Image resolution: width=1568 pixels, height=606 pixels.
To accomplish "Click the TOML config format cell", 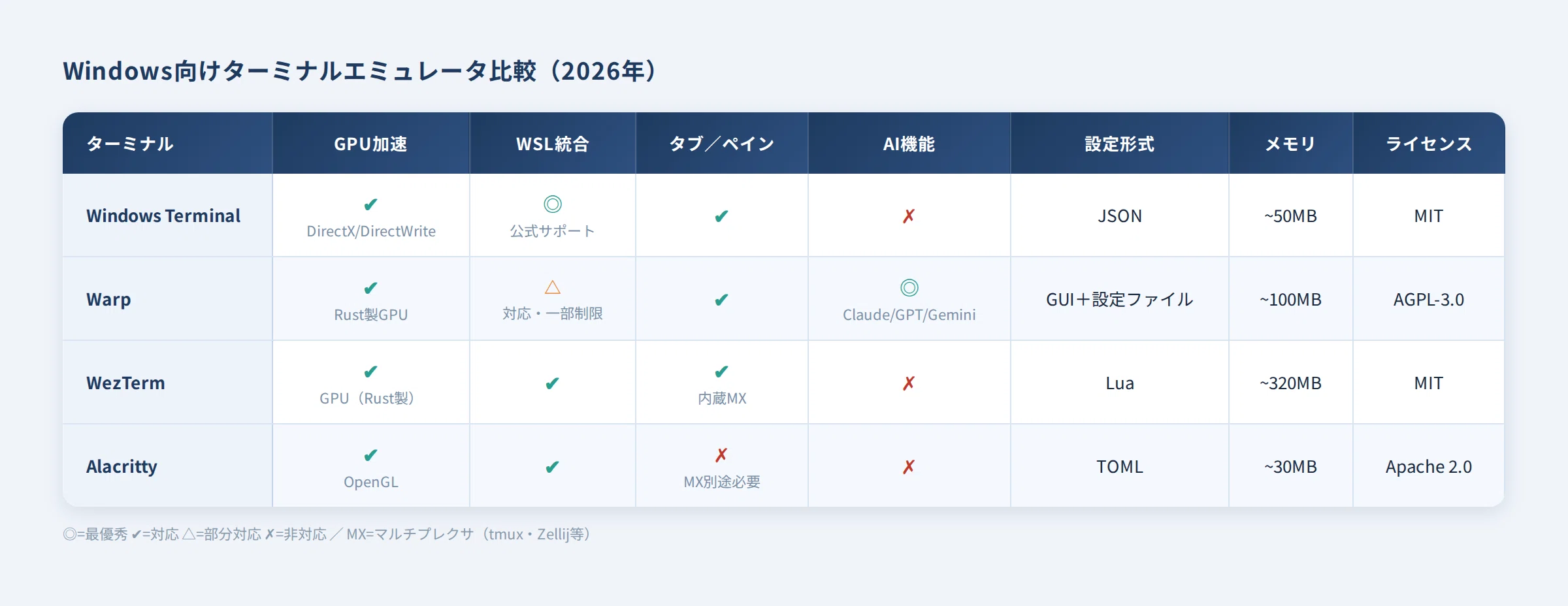I will click(x=1120, y=467).
